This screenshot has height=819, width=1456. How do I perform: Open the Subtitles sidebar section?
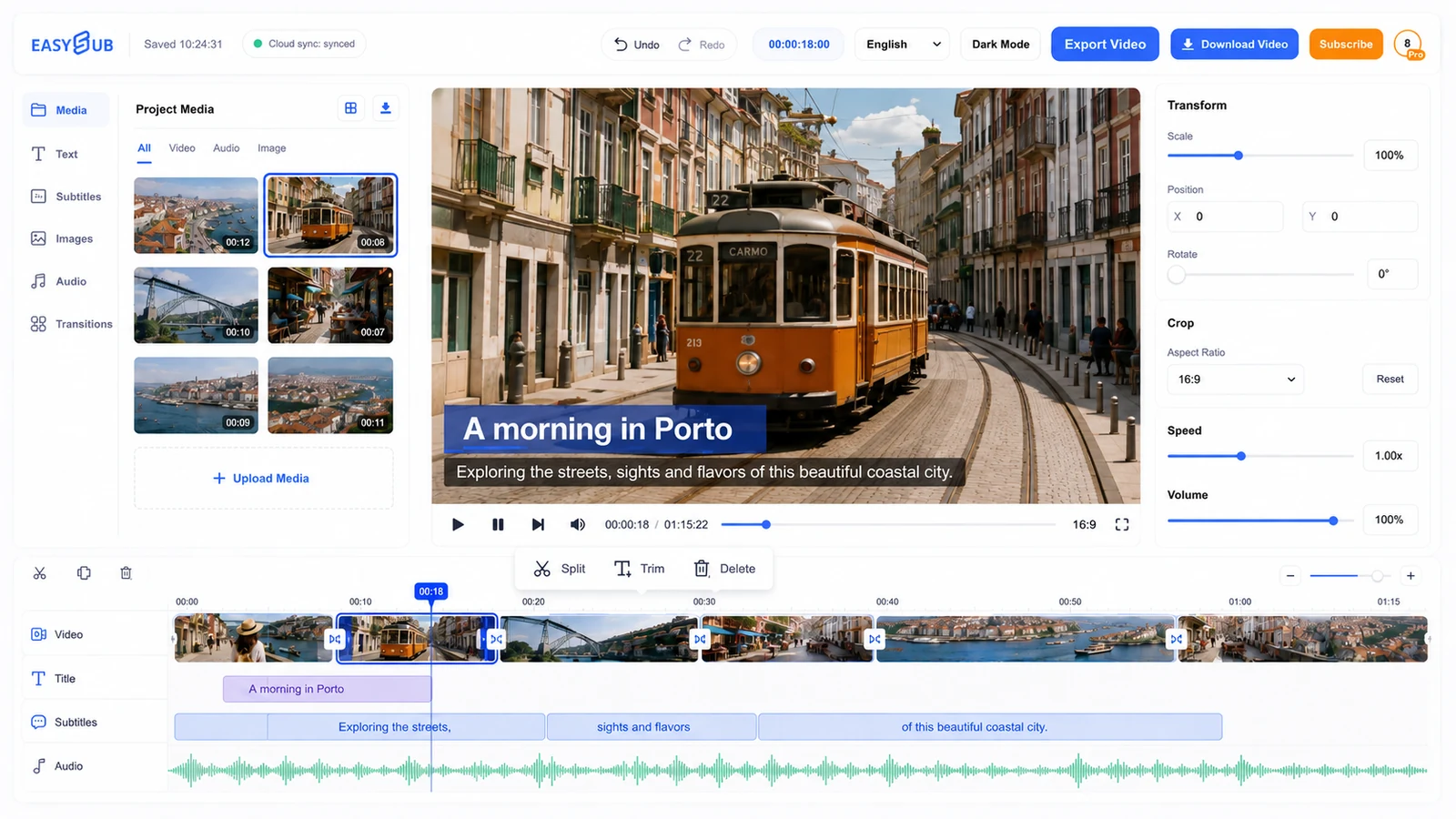(66, 197)
